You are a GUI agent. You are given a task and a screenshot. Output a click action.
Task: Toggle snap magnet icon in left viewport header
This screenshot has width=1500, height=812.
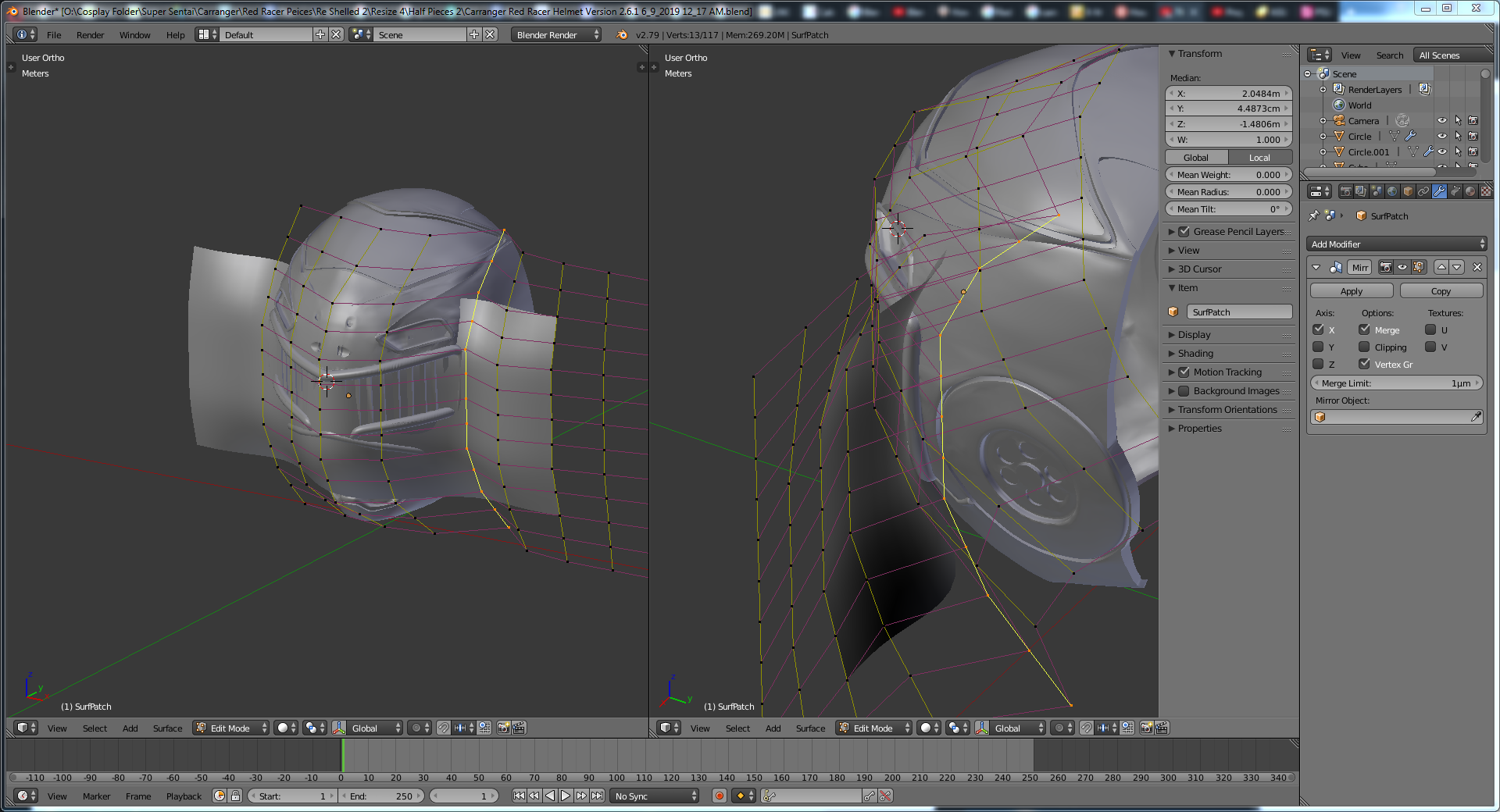pos(444,728)
